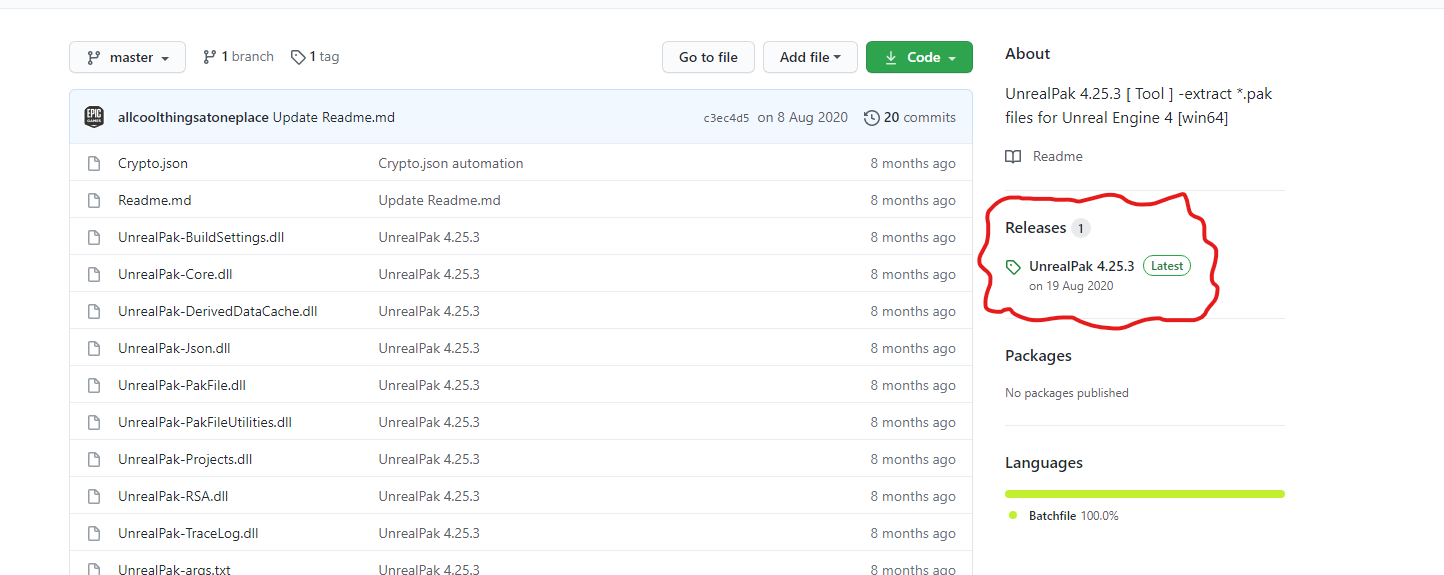Click file icon next to UnrealPak-PakFile.dll
This screenshot has width=1444, height=575.
coord(94,385)
